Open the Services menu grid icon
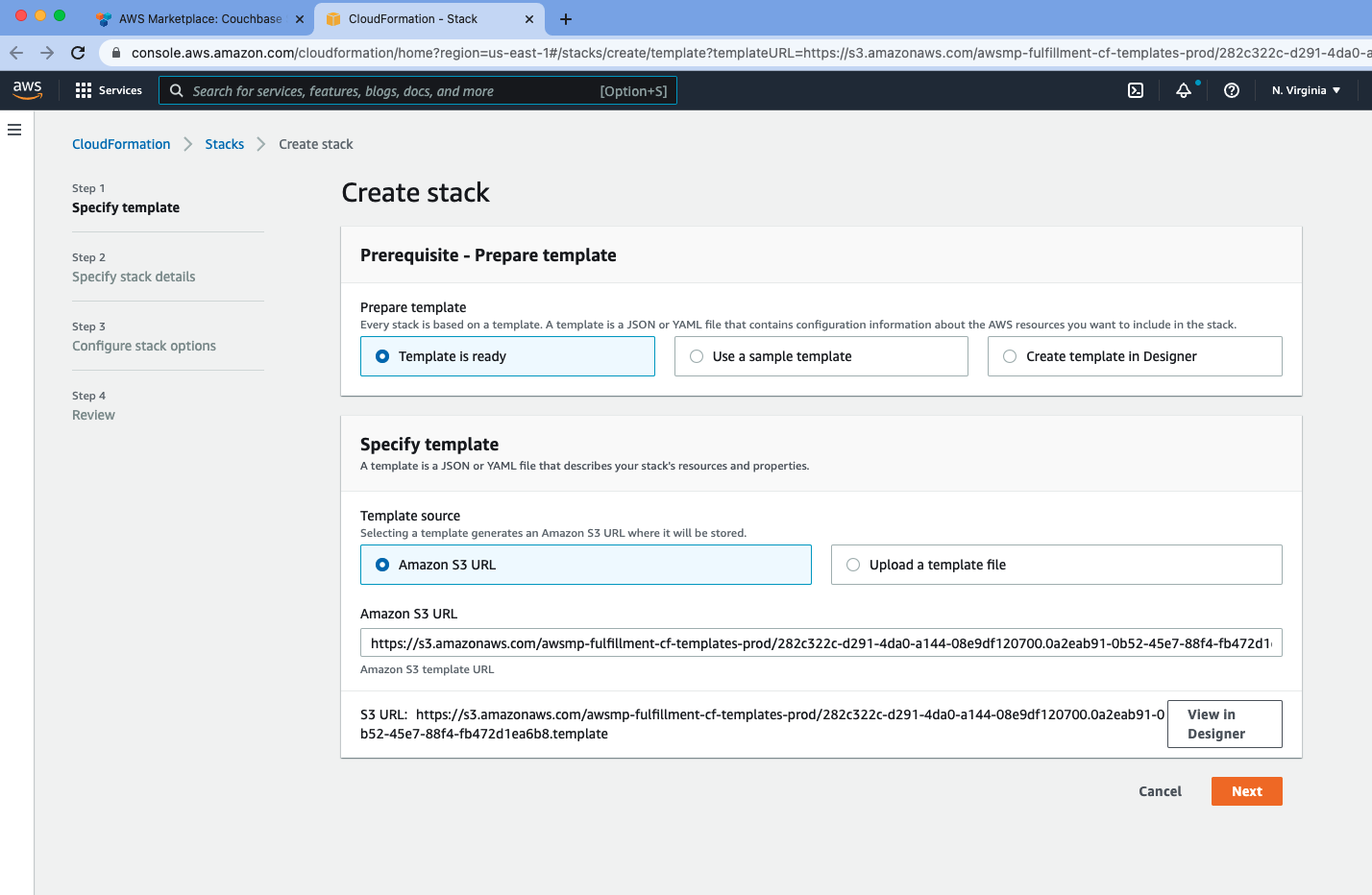The height and width of the screenshot is (895, 1372). (84, 89)
